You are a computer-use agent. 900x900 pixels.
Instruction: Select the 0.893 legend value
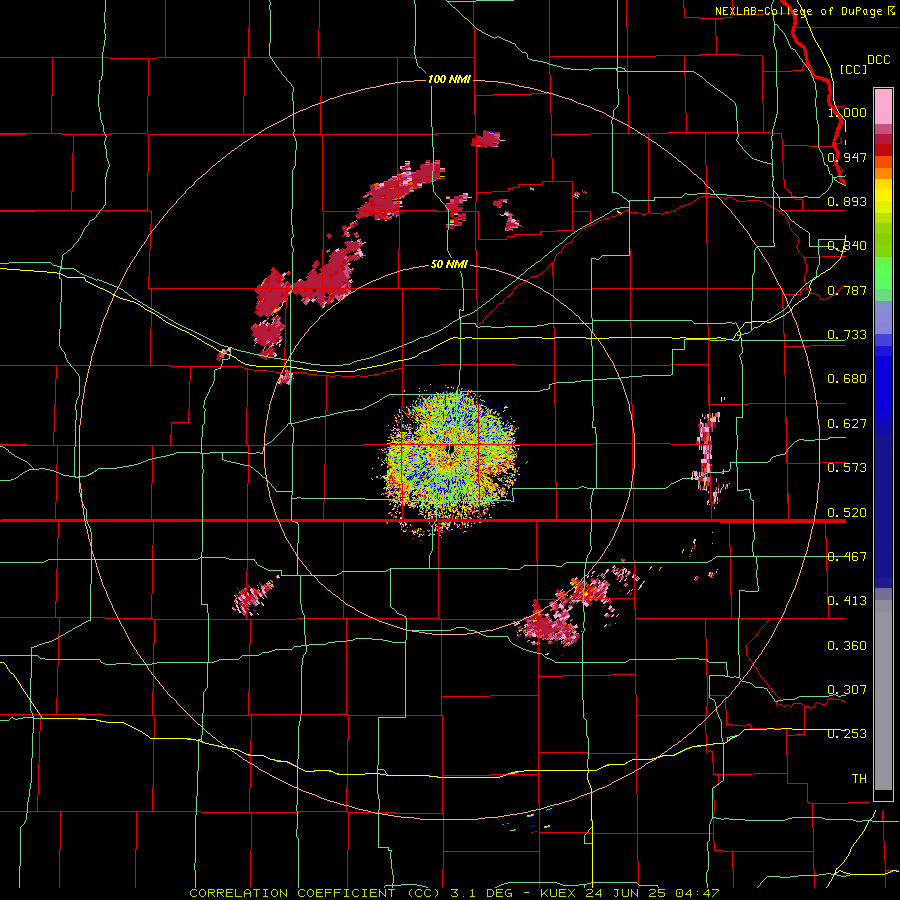[847, 201]
